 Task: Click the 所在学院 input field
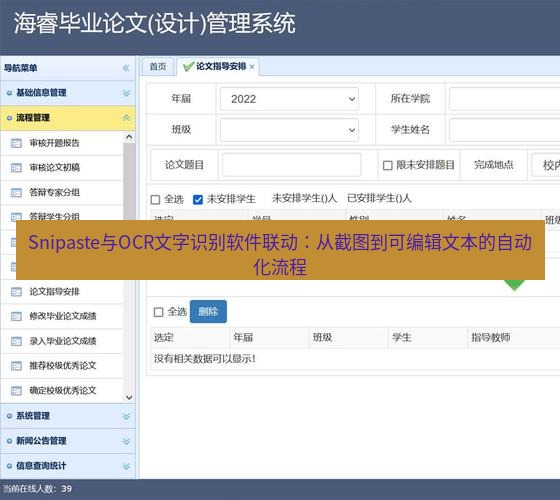(x=505, y=99)
